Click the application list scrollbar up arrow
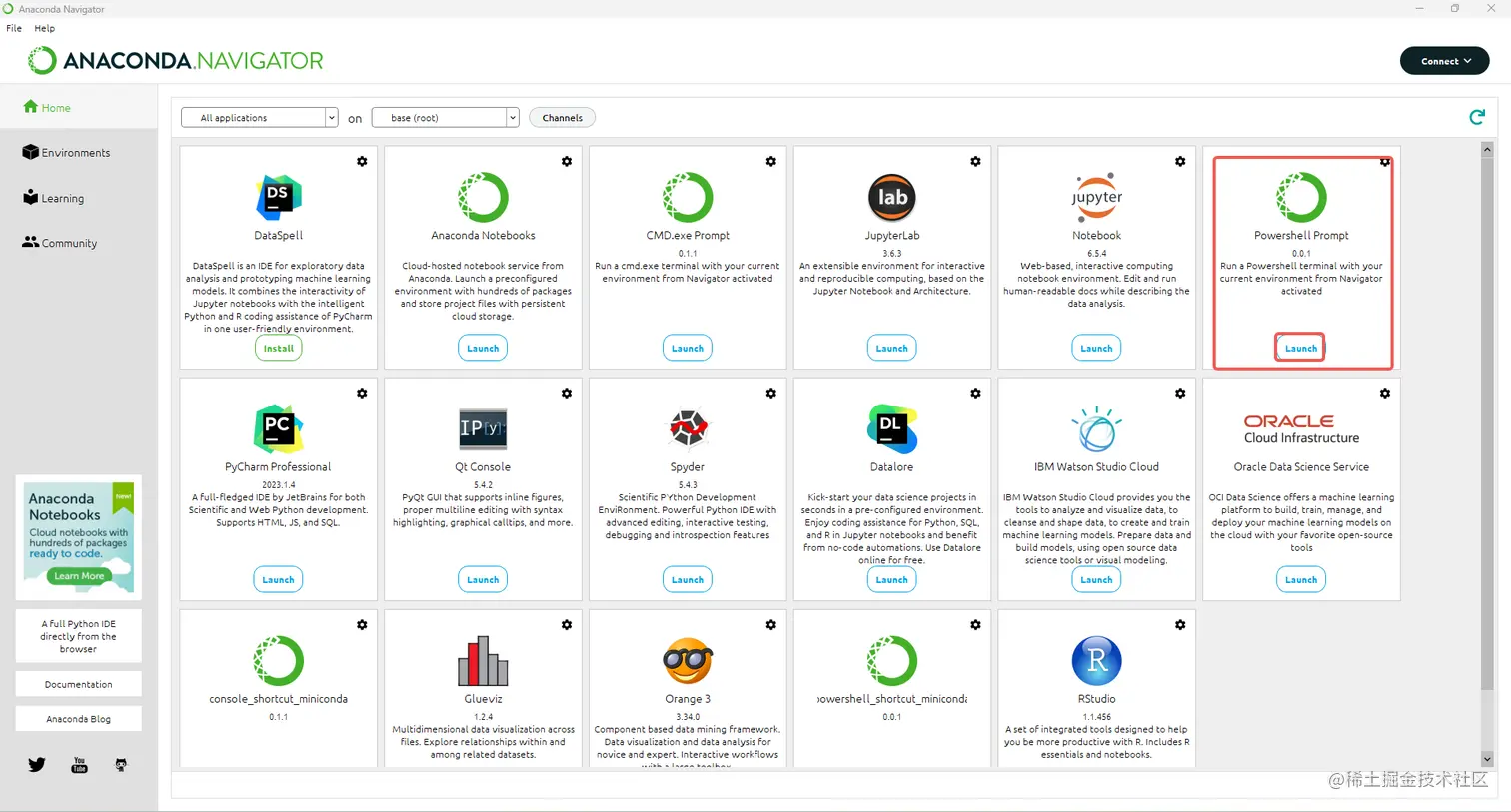 point(1487,149)
